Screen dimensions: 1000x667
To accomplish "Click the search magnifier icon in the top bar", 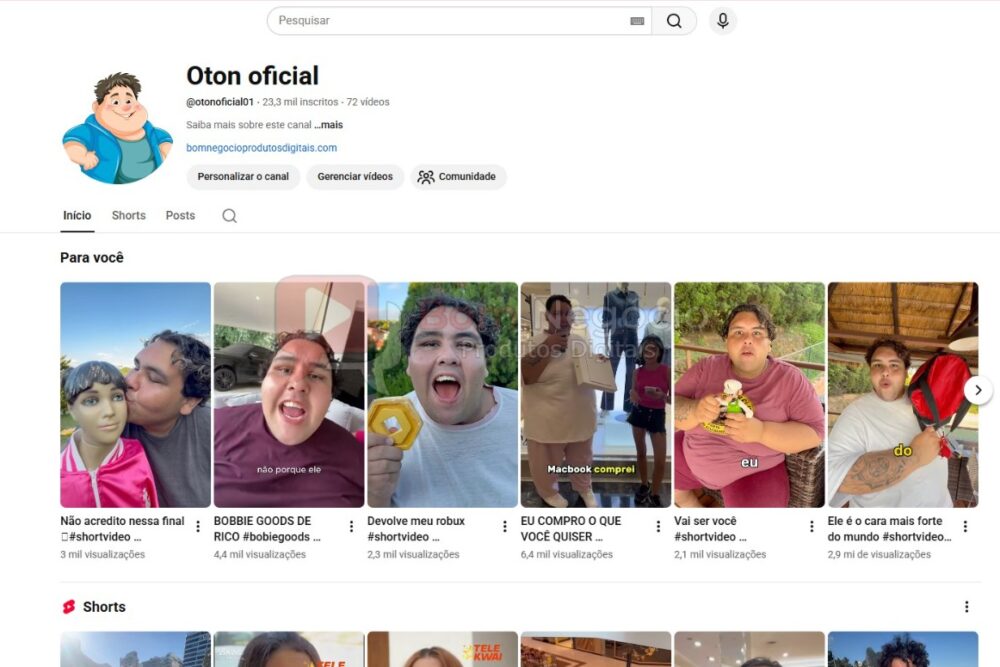I will click(675, 20).
